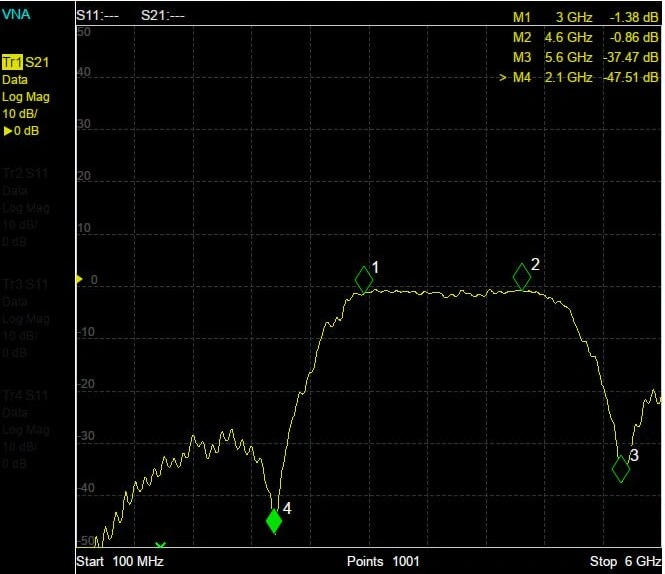Screen dimensions: 665x574
Task: Click the Start 100 MHz frequency field
Action: tap(120, 561)
